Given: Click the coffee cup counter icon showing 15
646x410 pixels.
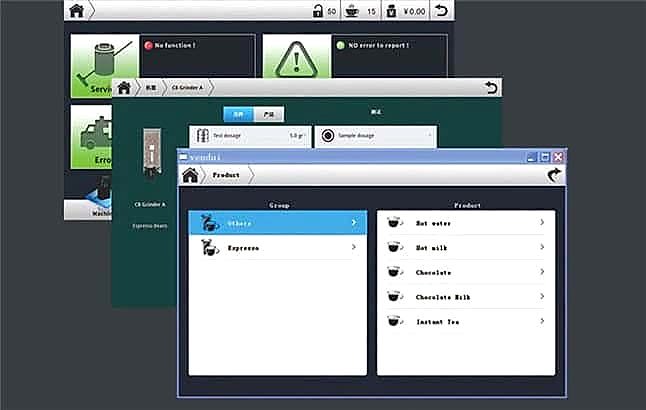Looking at the screenshot, I should click(352, 11).
